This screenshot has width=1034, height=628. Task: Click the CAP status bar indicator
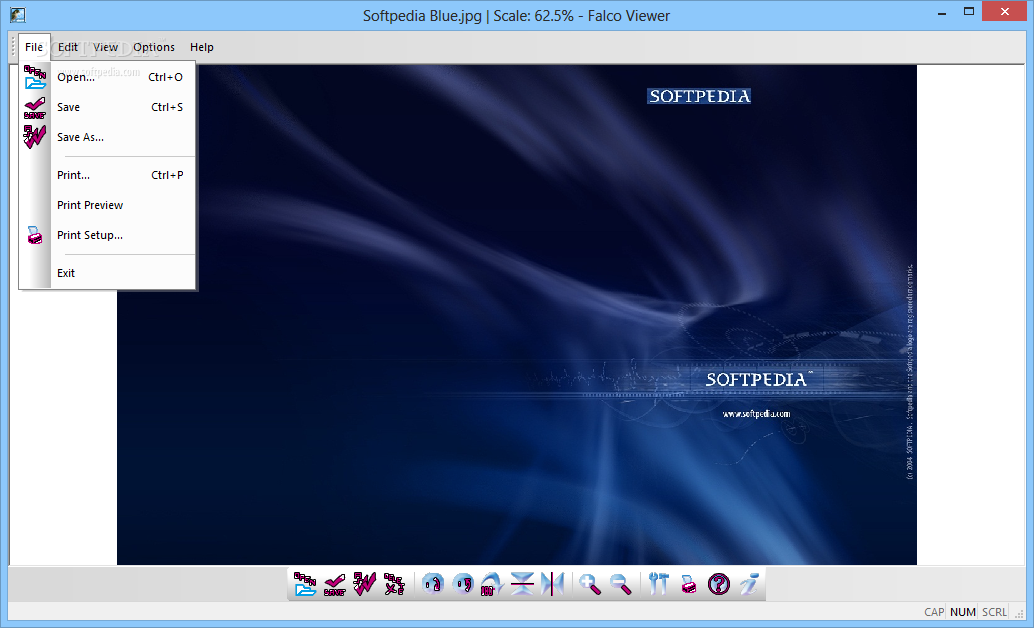tap(934, 612)
